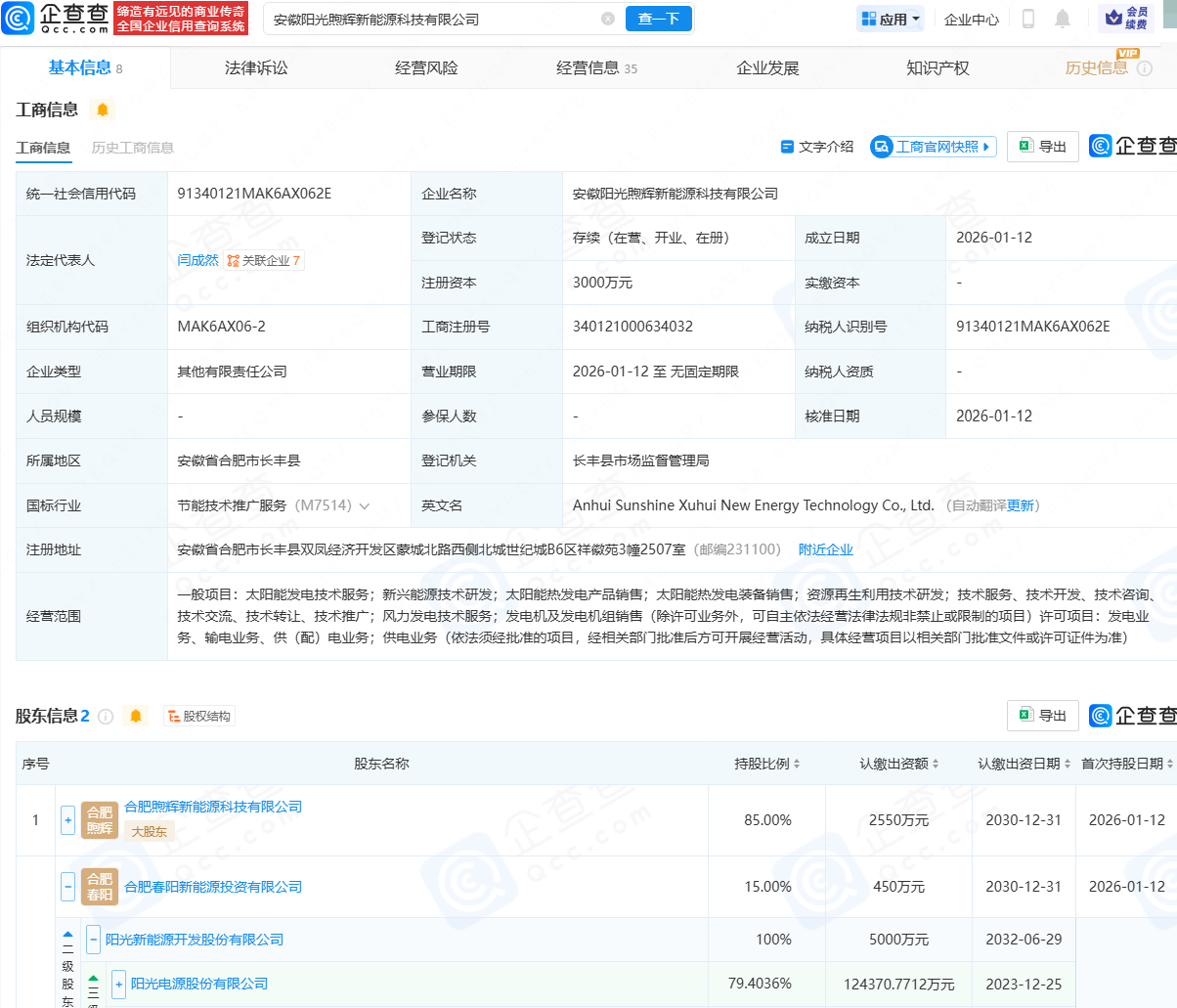Click the bell icon beside 工商信息 heading
1177x1008 pixels.
(x=103, y=110)
